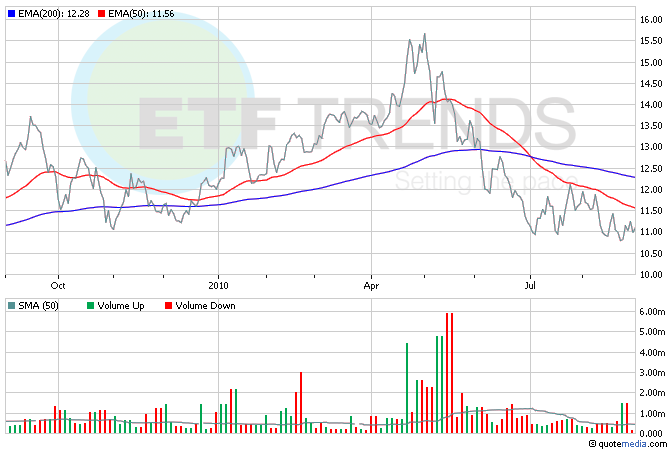This screenshot has width=671, height=449.
Task: Click the SMA (50) gray legend swatch
Action: 12,306
